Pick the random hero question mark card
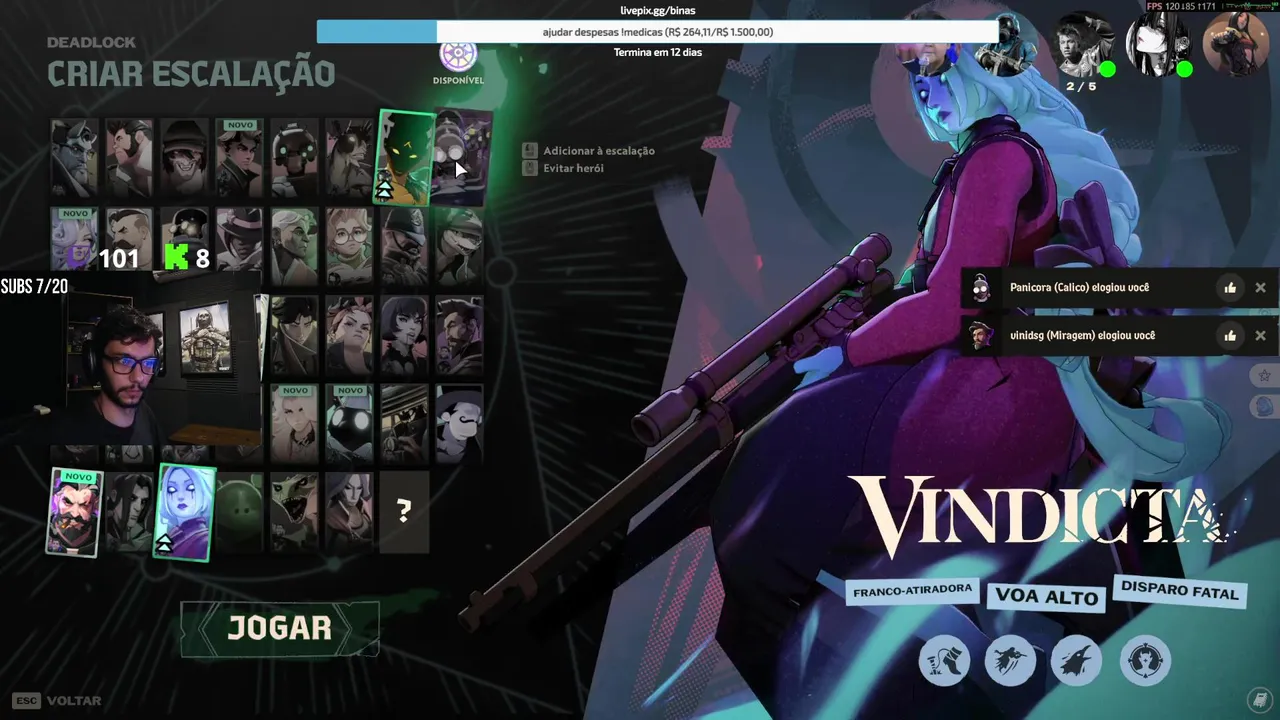Viewport: 1280px width, 720px height. pyautogui.click(x=404, y=513)
